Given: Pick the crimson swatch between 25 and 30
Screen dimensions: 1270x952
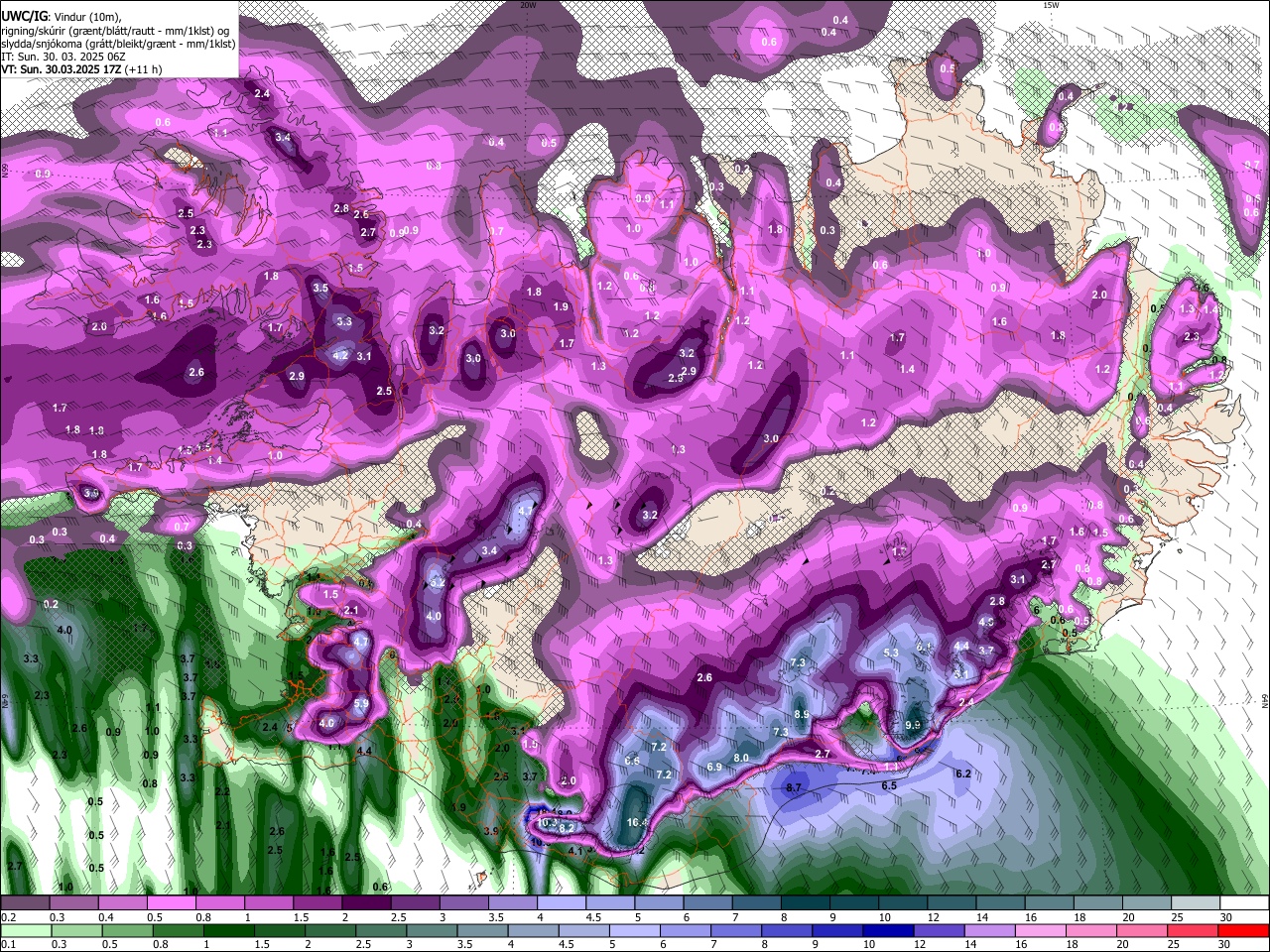Looking at the screenshot, I should (x=1193, y=930).
